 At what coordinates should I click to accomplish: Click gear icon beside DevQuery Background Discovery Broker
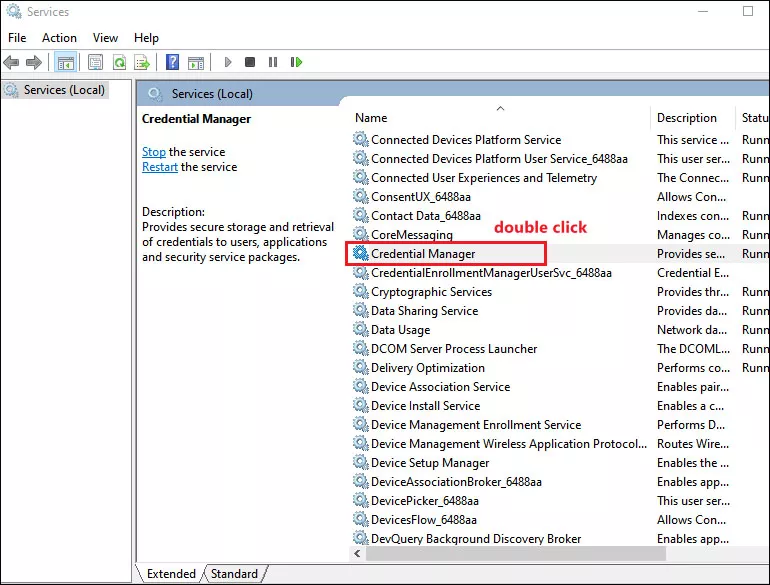click(360, 538)
